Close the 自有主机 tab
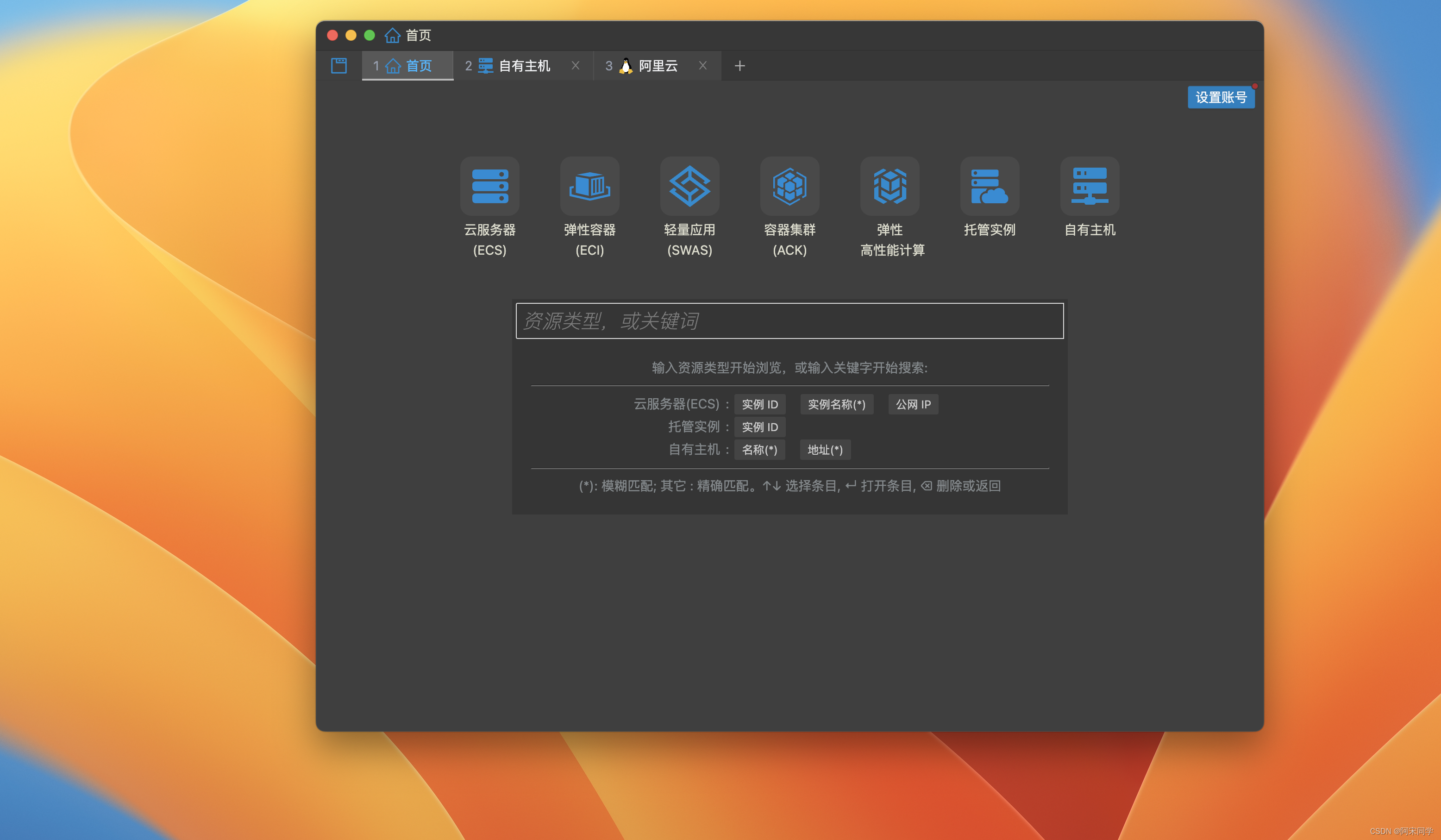1441x840 pixels. click(575, 66)
